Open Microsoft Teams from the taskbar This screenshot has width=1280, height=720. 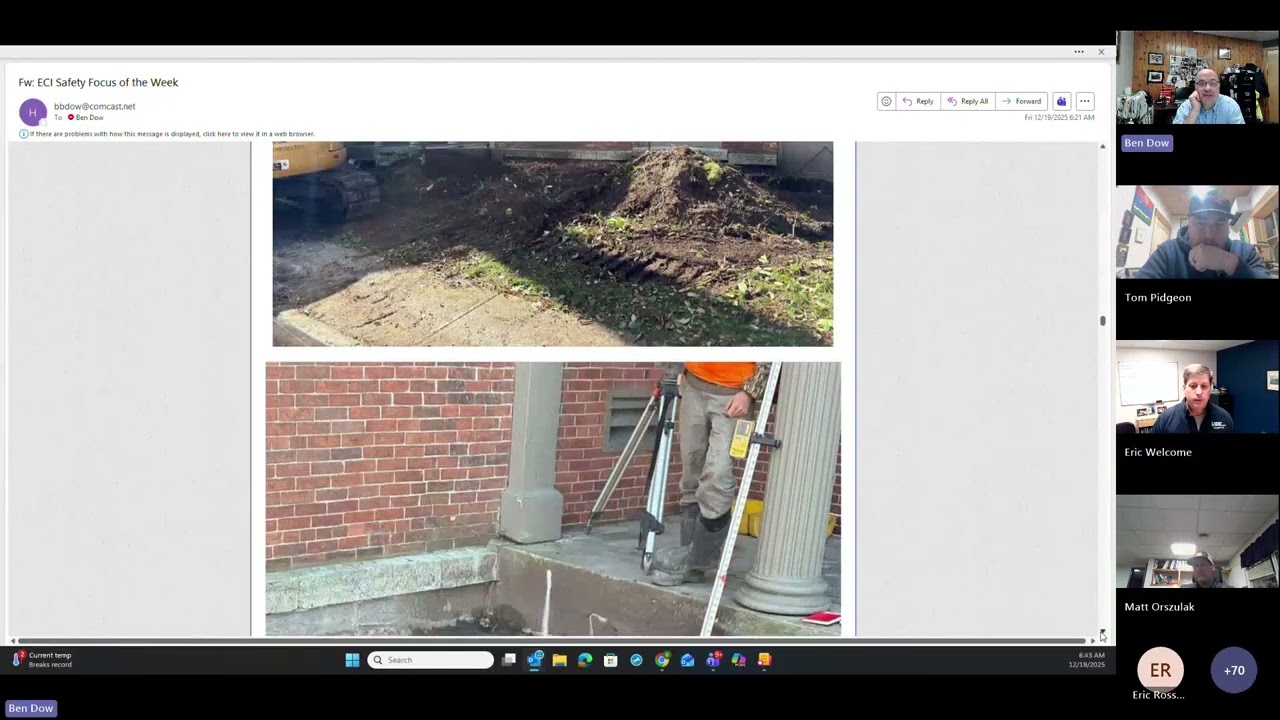[x=713, y=660]
